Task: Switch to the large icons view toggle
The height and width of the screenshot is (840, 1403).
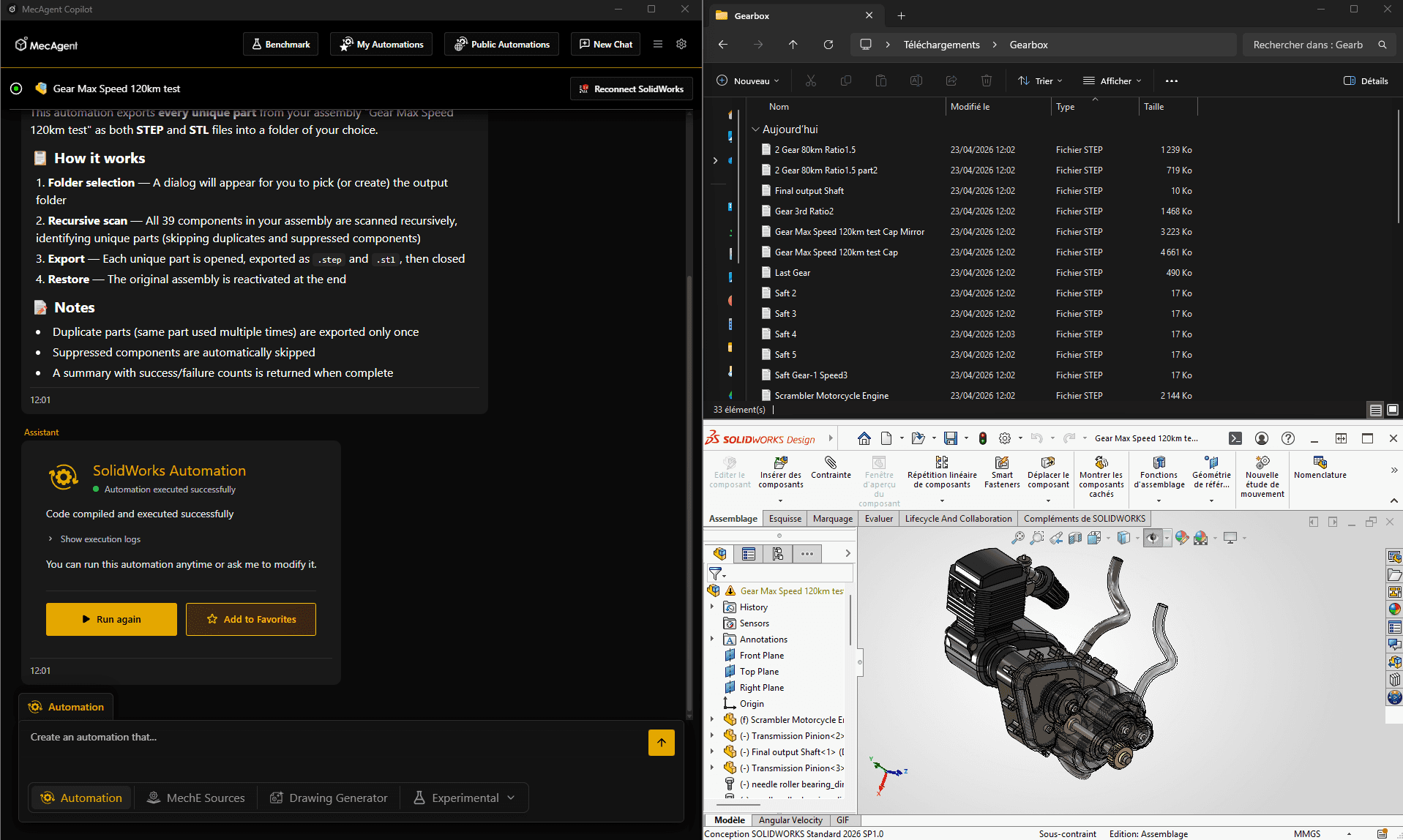Action: [x=1392, y=410]
